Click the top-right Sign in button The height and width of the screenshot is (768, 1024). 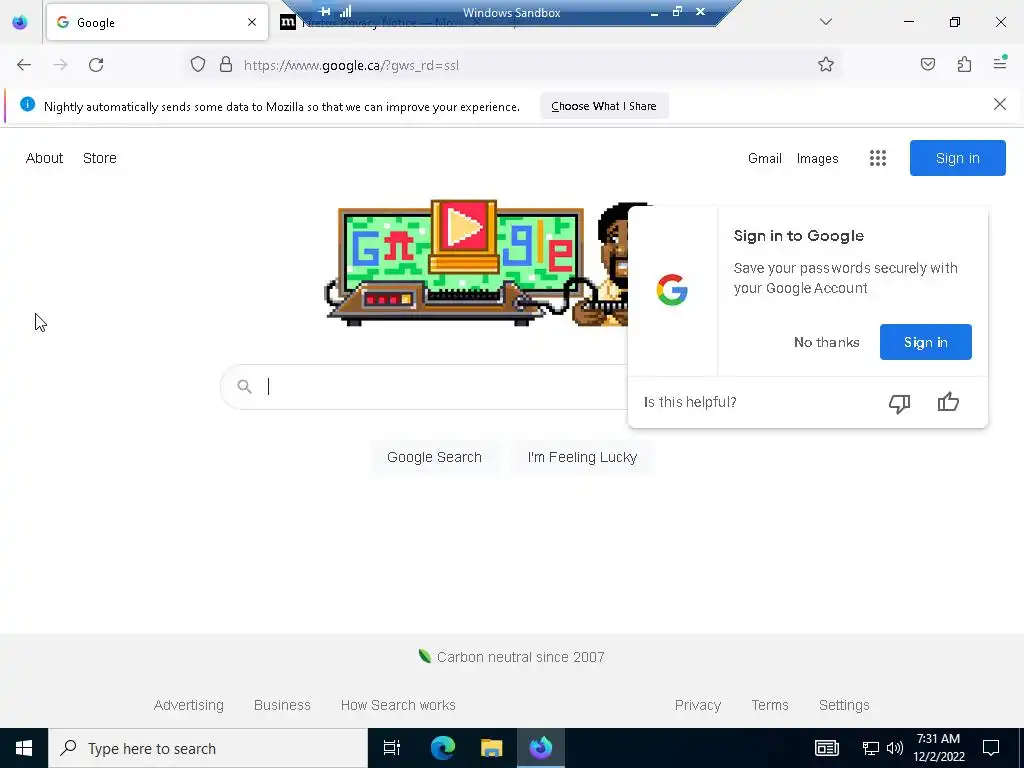click(x=957, y=158)
